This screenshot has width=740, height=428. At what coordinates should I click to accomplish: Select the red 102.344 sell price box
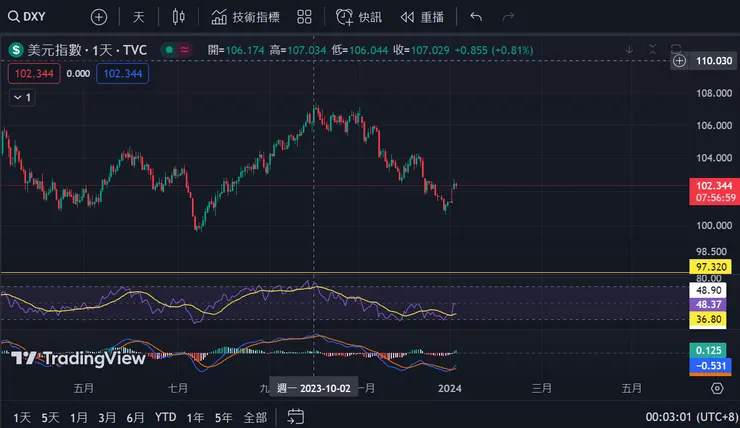click(x=34, y=74)
